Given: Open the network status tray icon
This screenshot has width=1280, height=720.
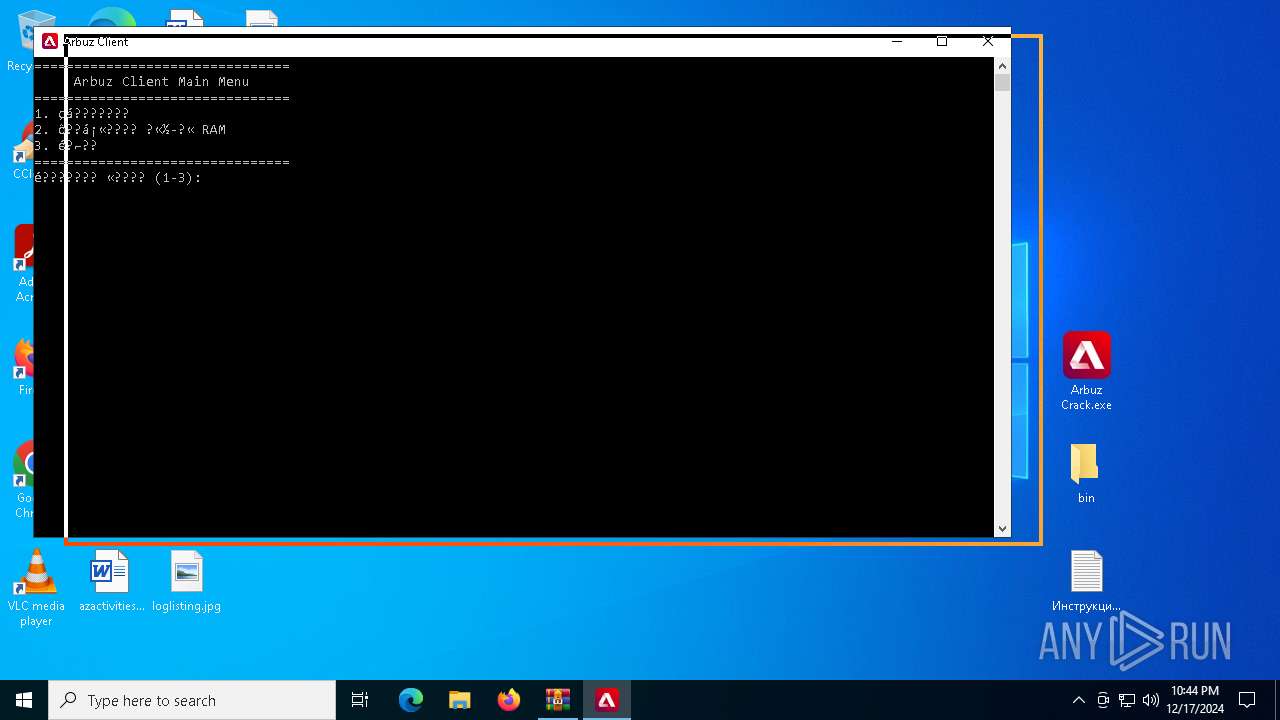Looking at the screenshot, I should tap(1127, 700).
